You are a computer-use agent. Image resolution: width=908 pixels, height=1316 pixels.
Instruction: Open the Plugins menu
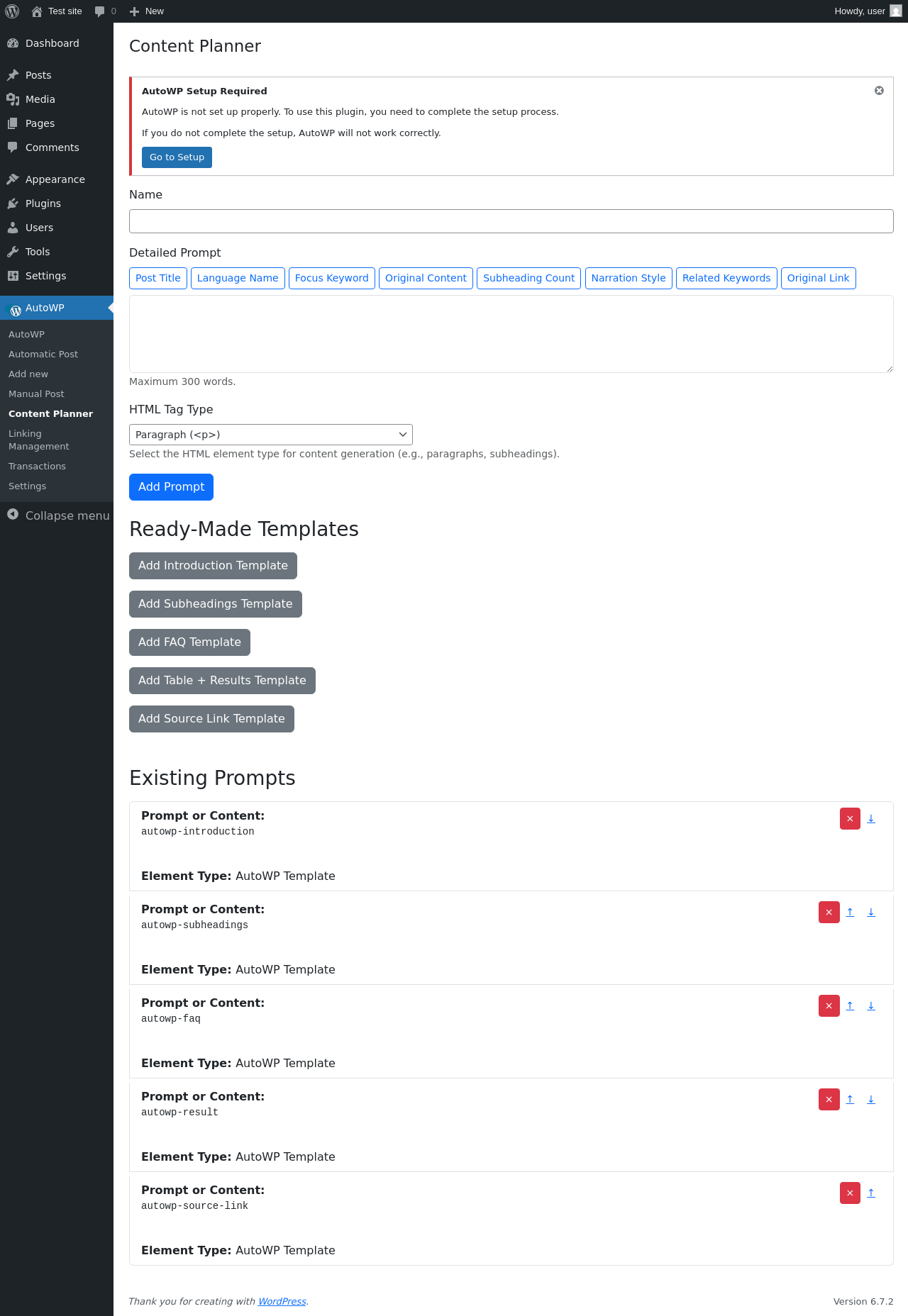click(x=57, y=203)
